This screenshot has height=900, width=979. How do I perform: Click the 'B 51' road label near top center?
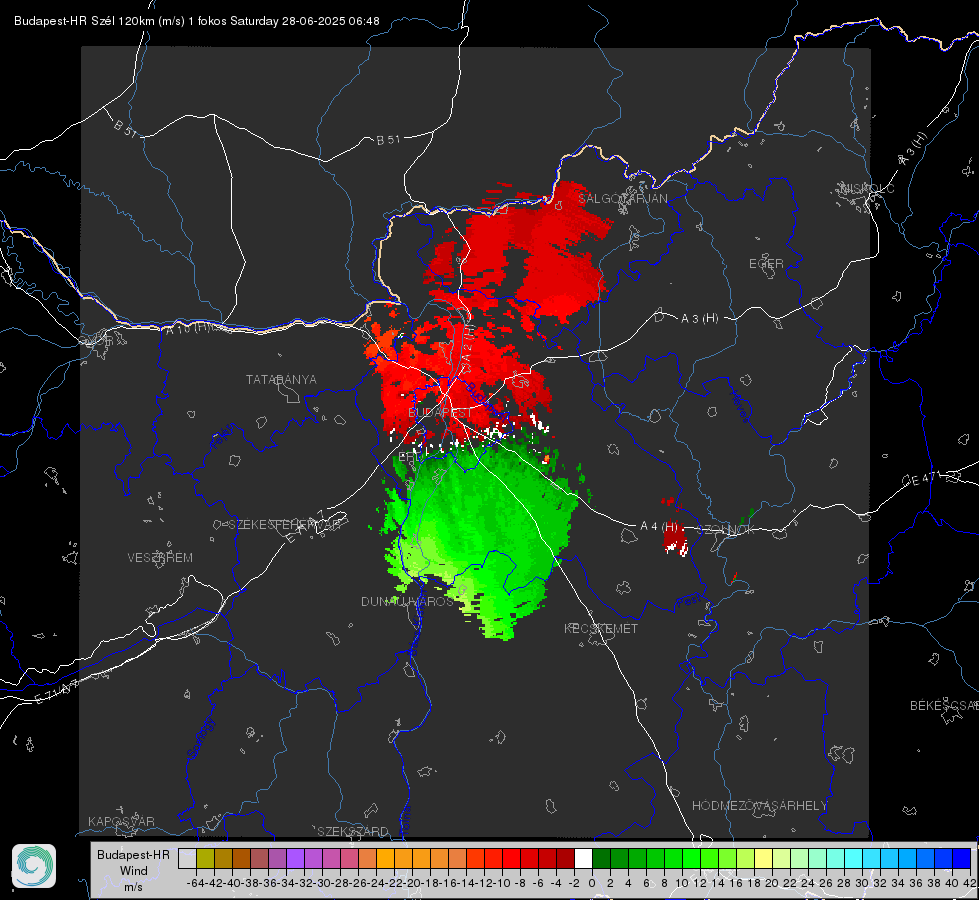click(x=388, y=140)
